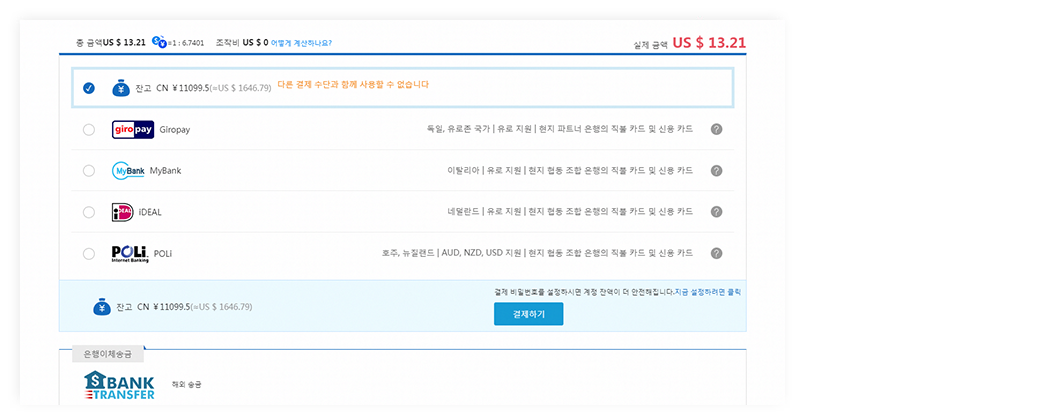Select the POLi radio button
Image resolution: width=1060 pixels, height=420 pixels.
click(x=89, y=253)
